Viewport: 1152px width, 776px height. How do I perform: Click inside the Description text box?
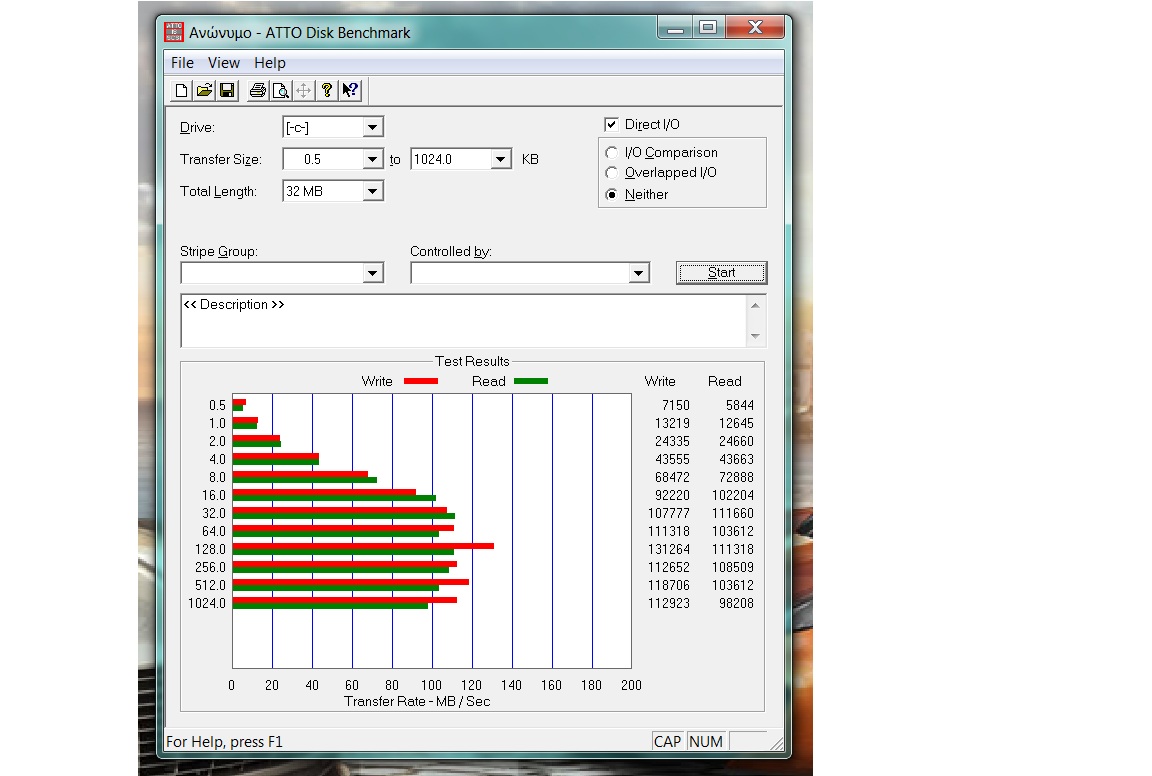(464, 320)
